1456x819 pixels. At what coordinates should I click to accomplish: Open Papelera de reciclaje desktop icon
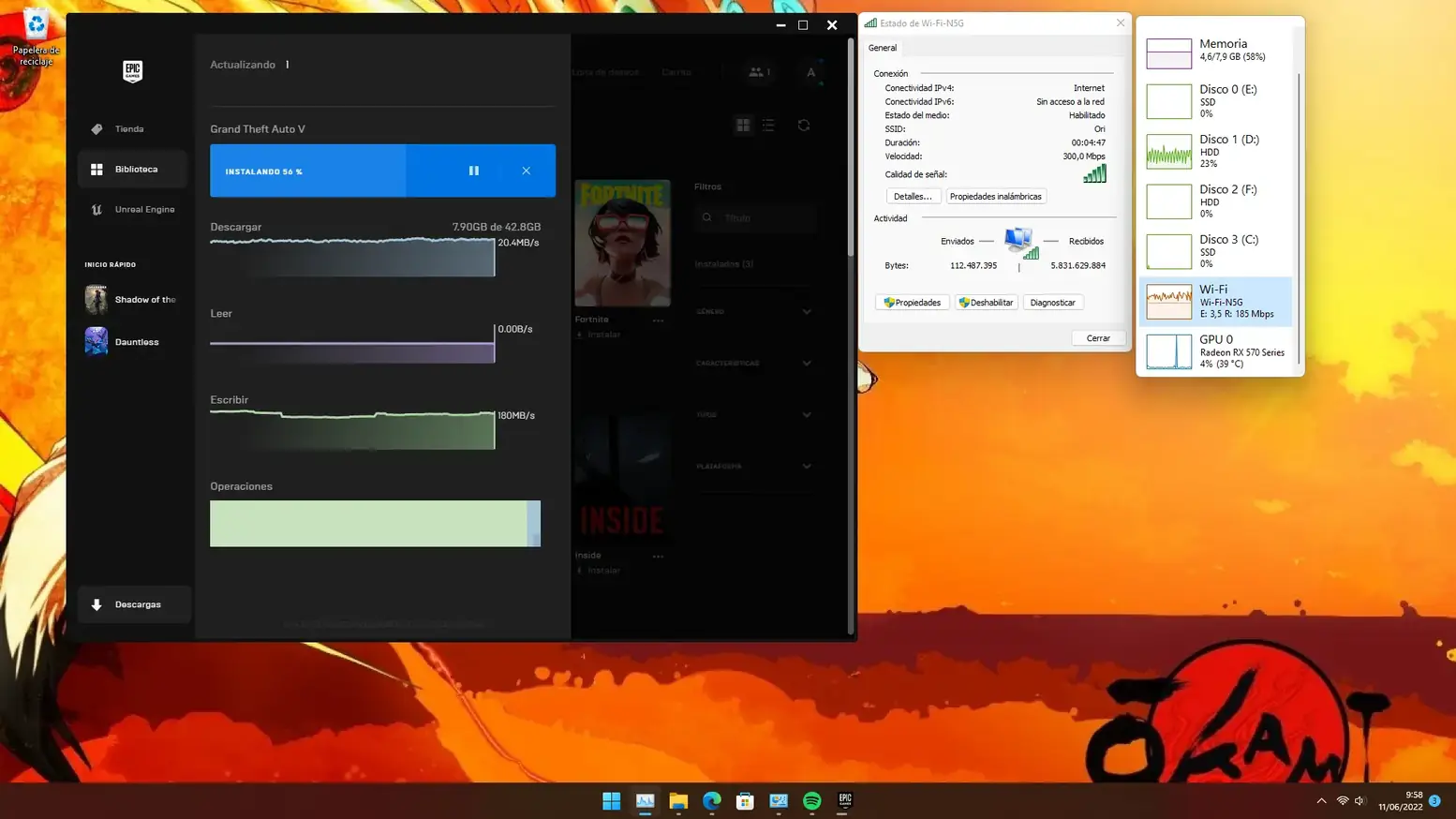pos(36,37)
